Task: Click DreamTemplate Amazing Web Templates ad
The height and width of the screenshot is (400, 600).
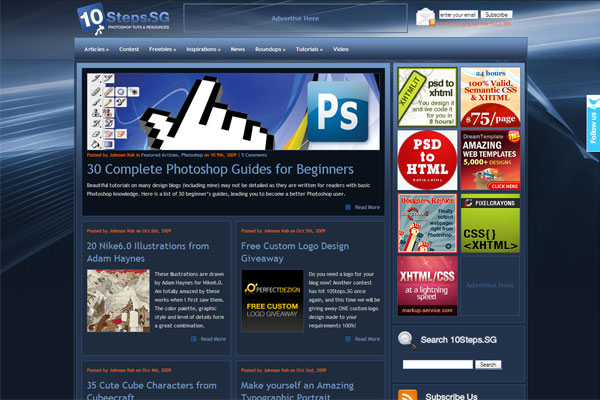Action: pyautogui.click(x=490, y=160)
